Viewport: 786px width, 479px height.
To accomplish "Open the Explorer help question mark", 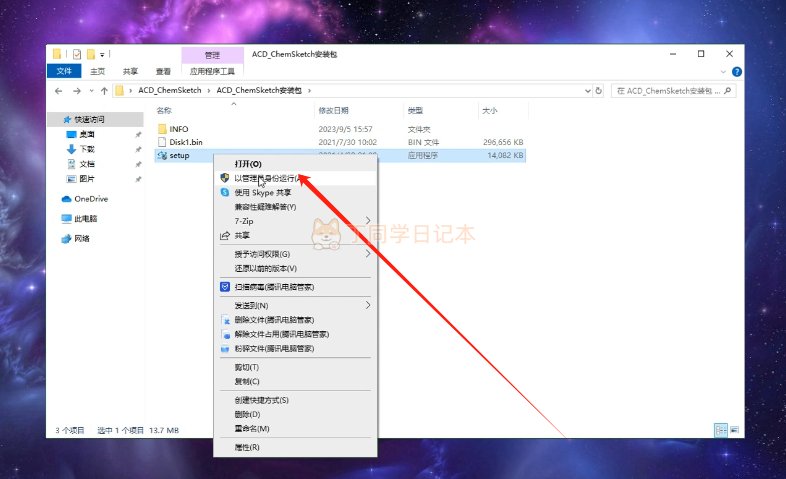I will pyautogui.click(x=736, y=72).
